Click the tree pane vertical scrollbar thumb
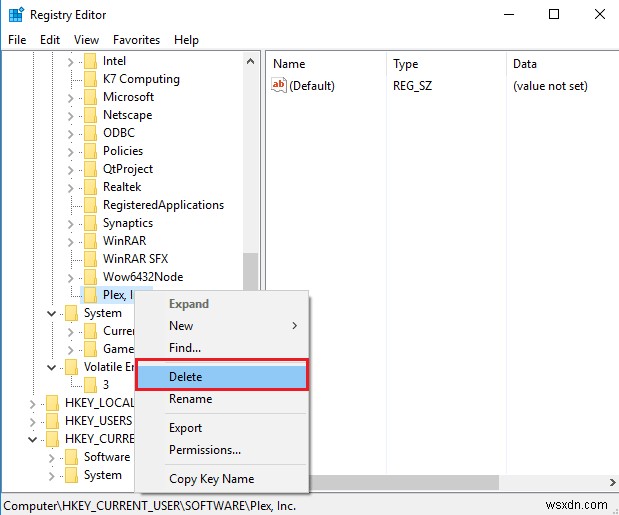Viewport: 619px width, 515px height. [x=250, y=272]
